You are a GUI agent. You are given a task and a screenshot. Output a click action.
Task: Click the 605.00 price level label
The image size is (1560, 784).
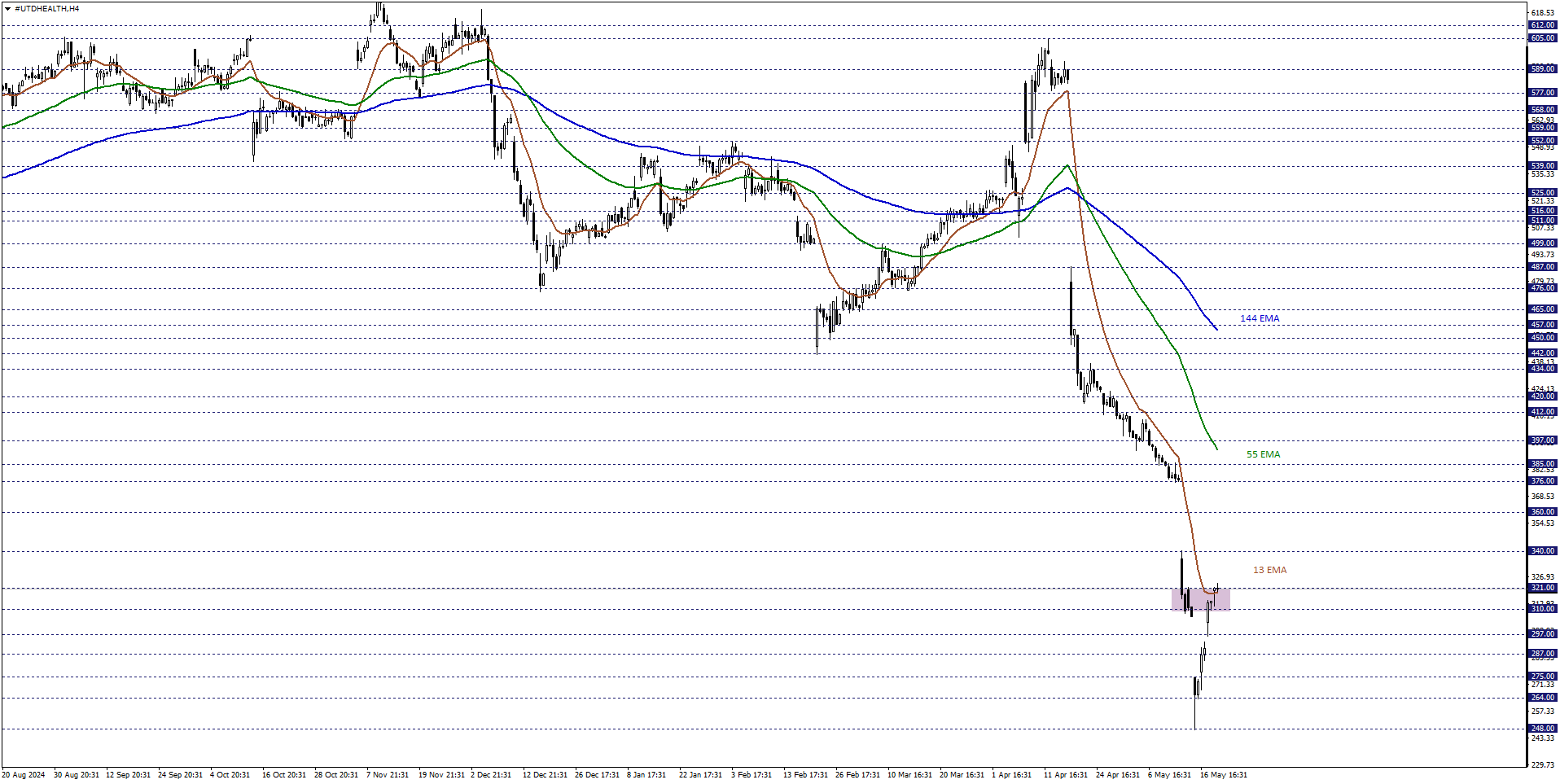1543,38
